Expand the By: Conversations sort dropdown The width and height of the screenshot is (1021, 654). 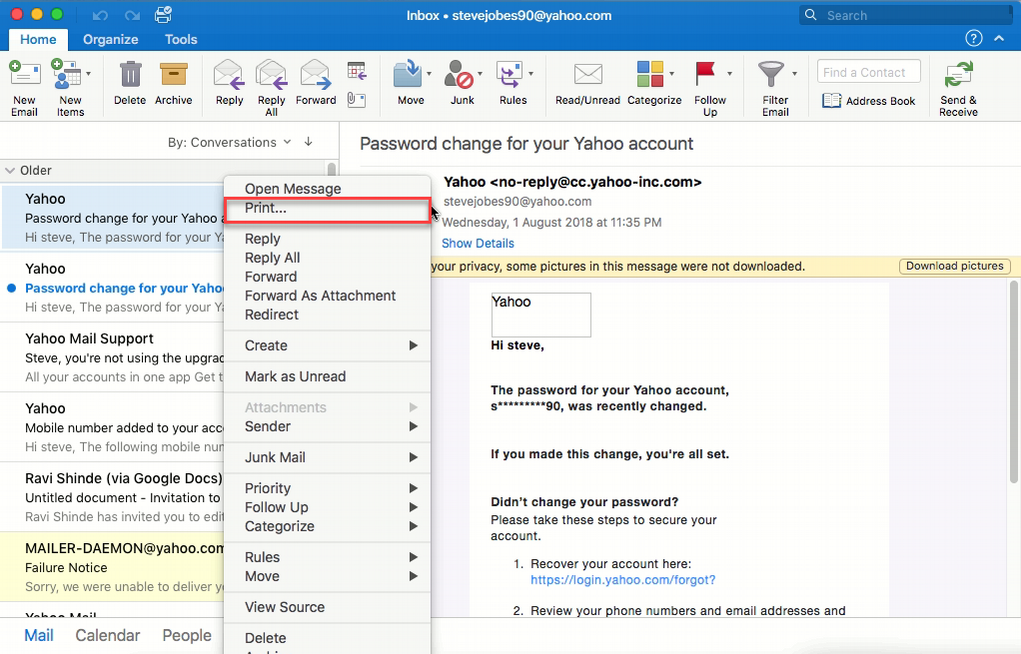point(229,142)
